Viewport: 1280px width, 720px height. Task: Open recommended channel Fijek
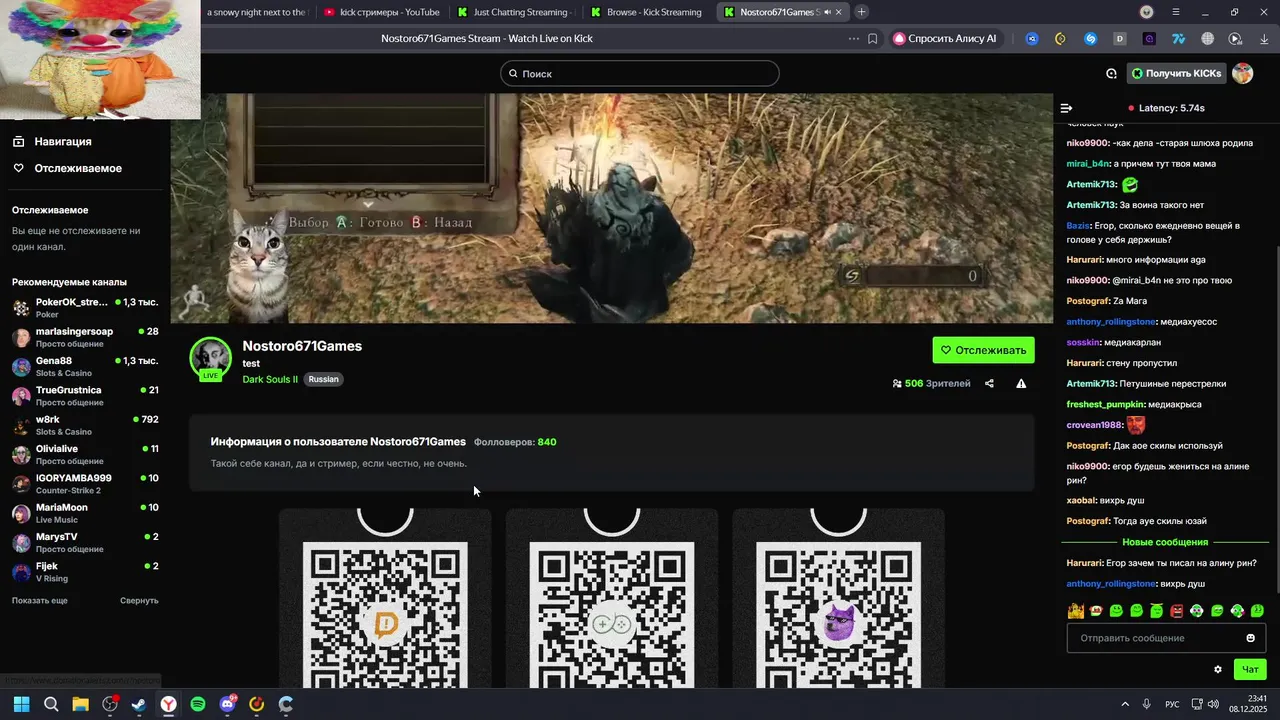point(84,571)
